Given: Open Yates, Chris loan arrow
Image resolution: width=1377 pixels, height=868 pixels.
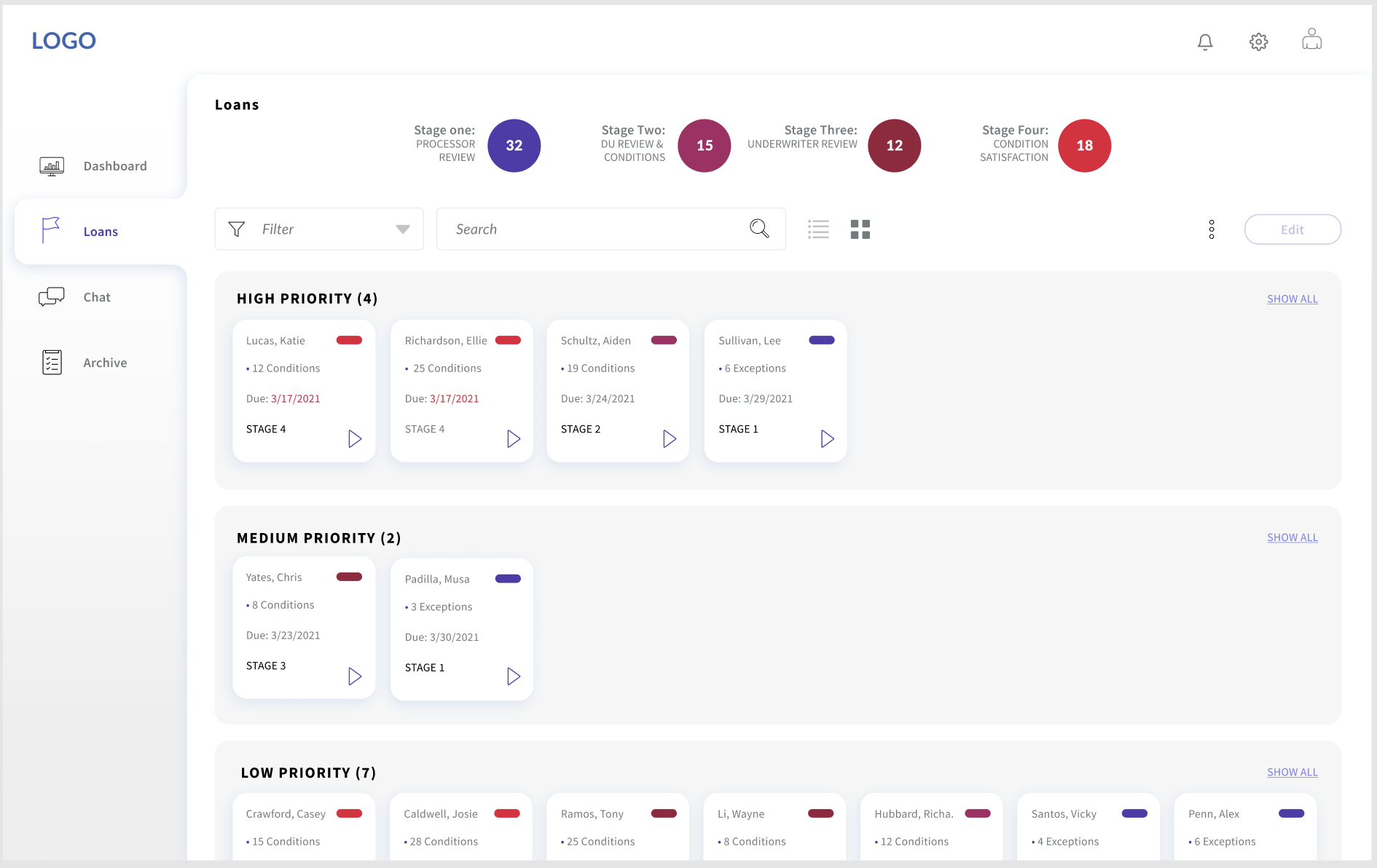Looking at the screenshot, I should 355,676.
